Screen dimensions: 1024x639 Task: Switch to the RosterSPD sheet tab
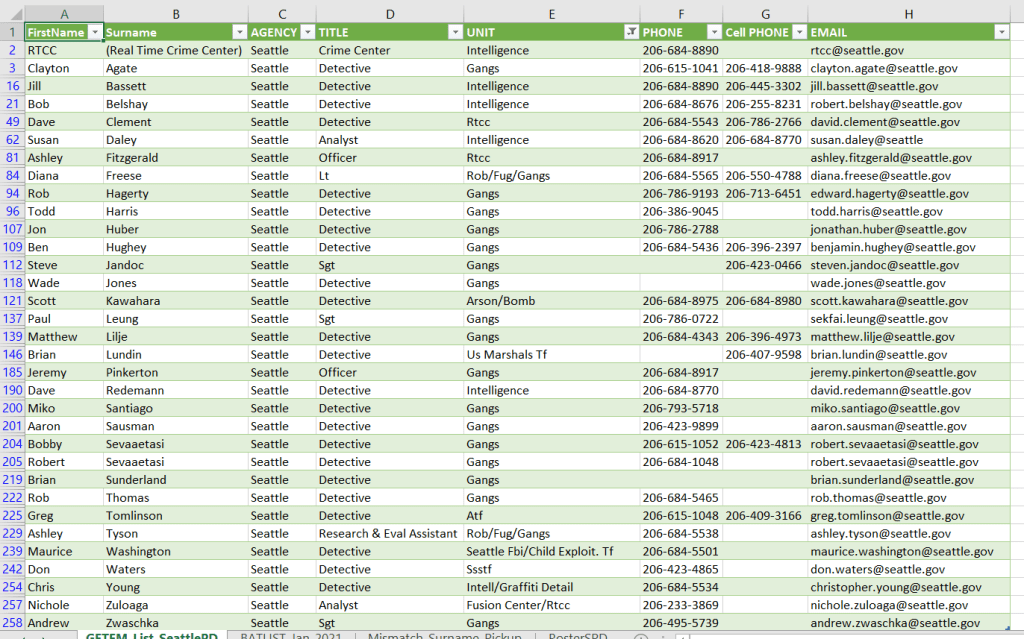[577, 635]
